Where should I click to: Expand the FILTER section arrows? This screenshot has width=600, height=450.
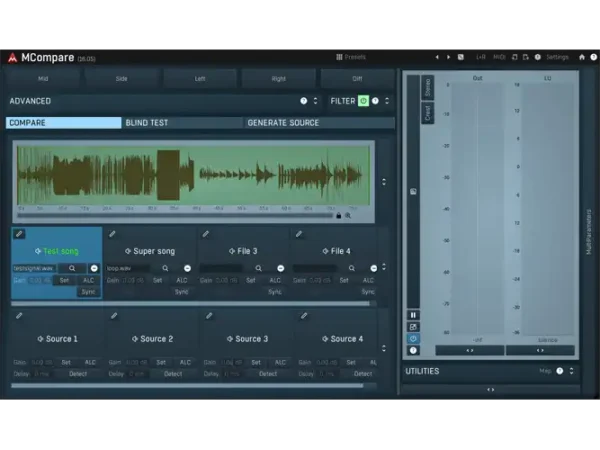(x=387, y=101)
